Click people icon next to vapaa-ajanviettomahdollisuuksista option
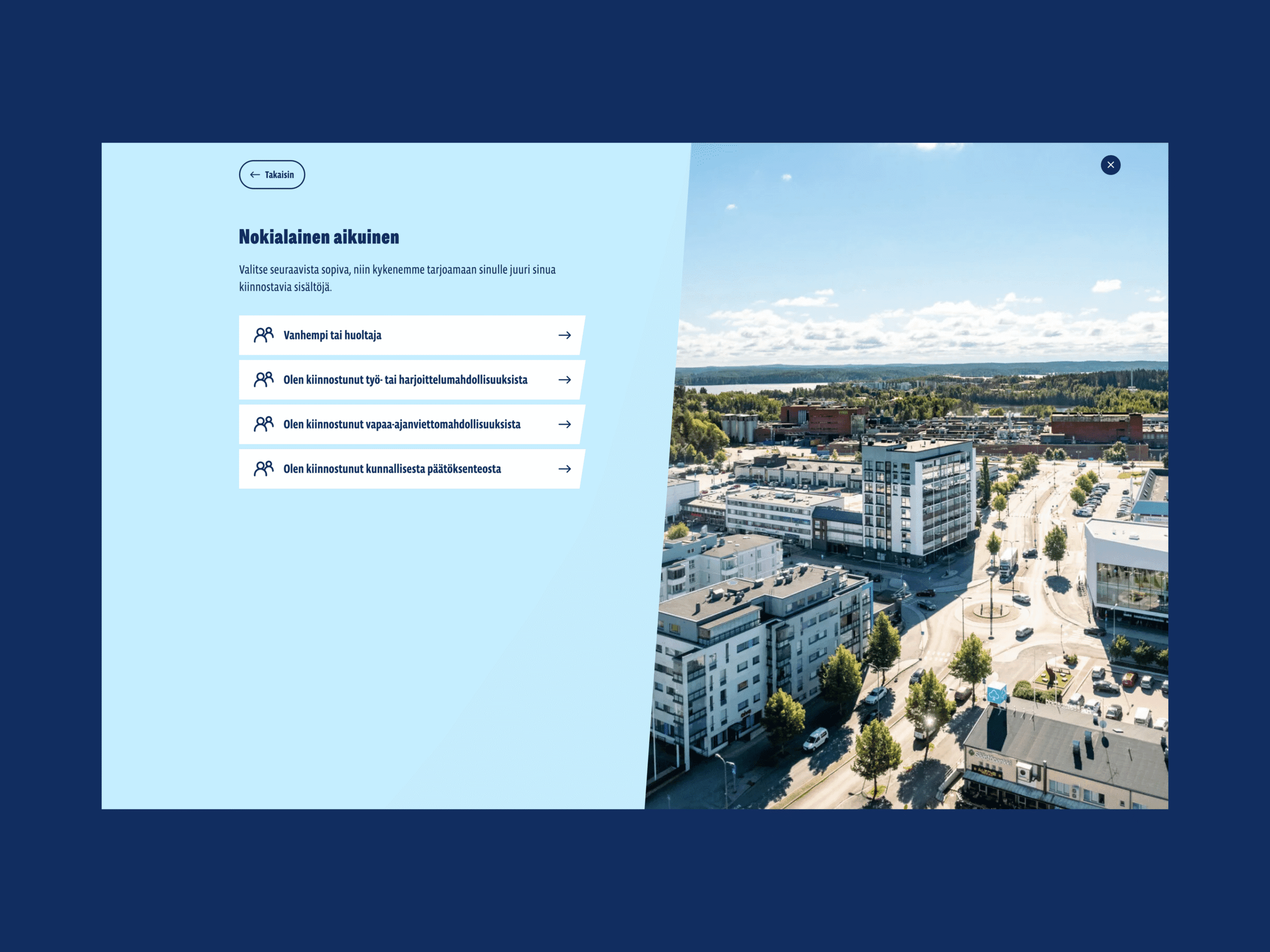The height and width of the screenshot is (952, 1270). [263, 424]
